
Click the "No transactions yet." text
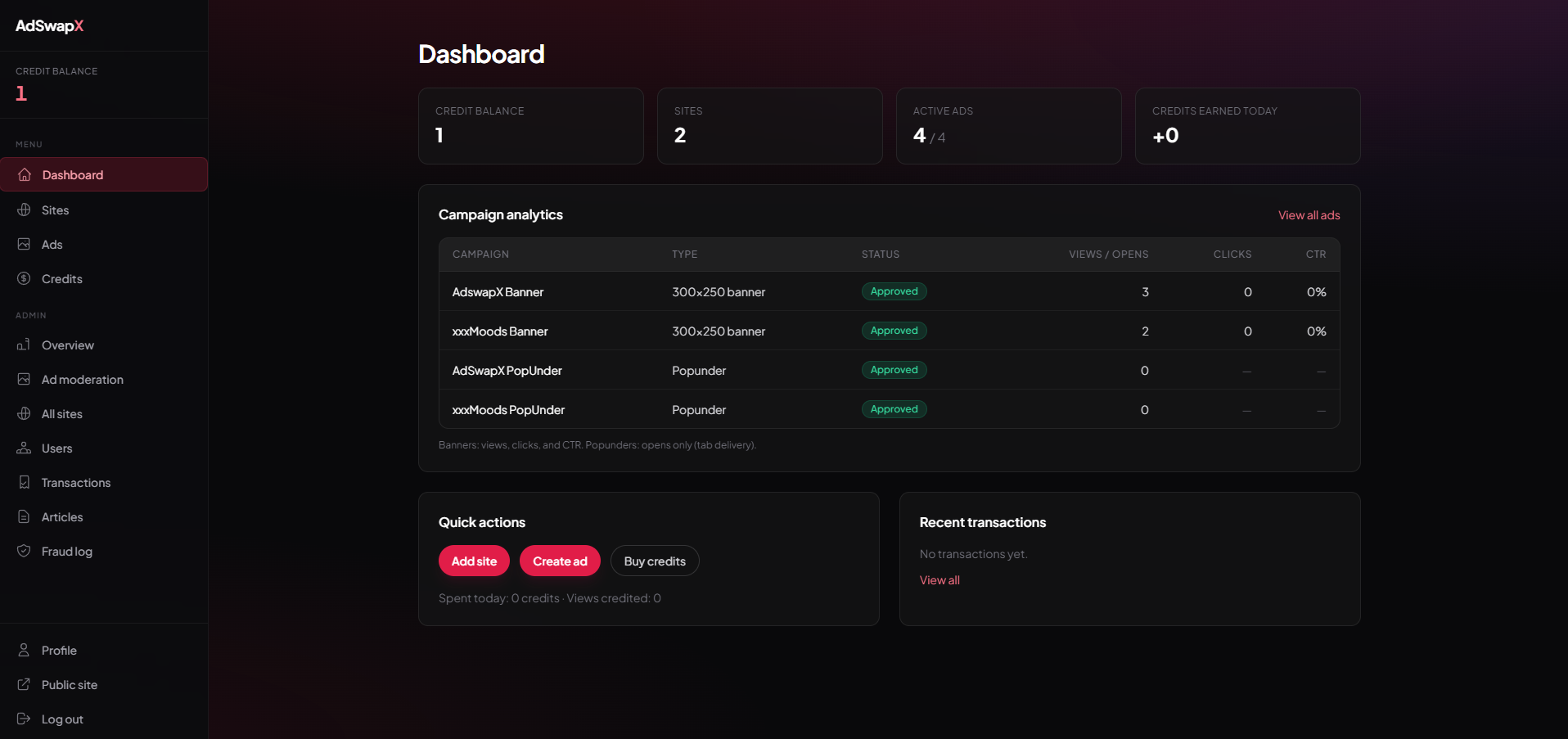point(973,554)
